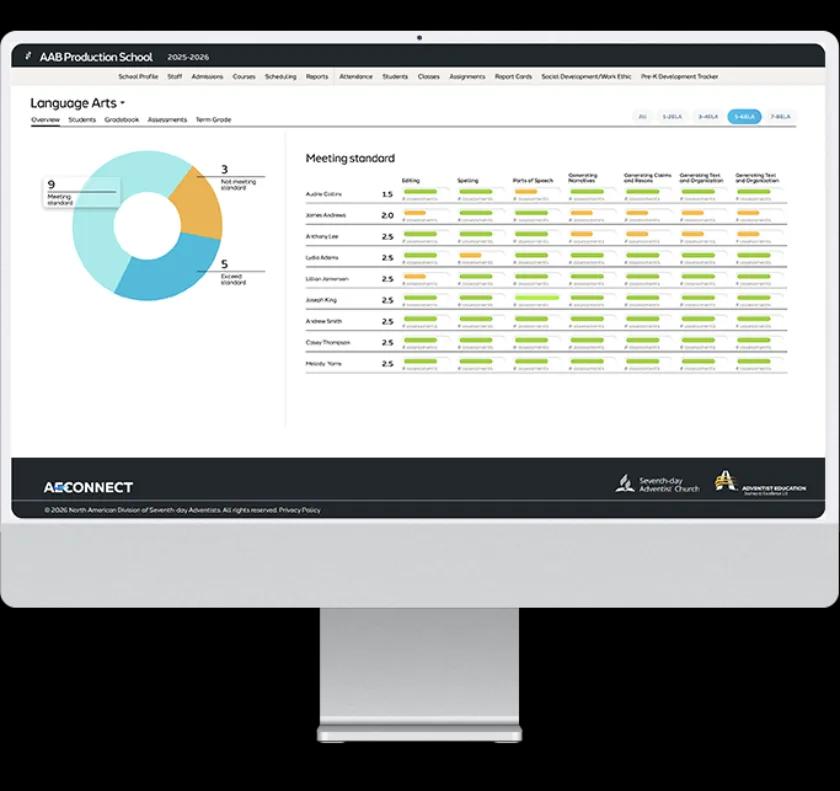Click the AE Connect footer logo

(88, 487)
